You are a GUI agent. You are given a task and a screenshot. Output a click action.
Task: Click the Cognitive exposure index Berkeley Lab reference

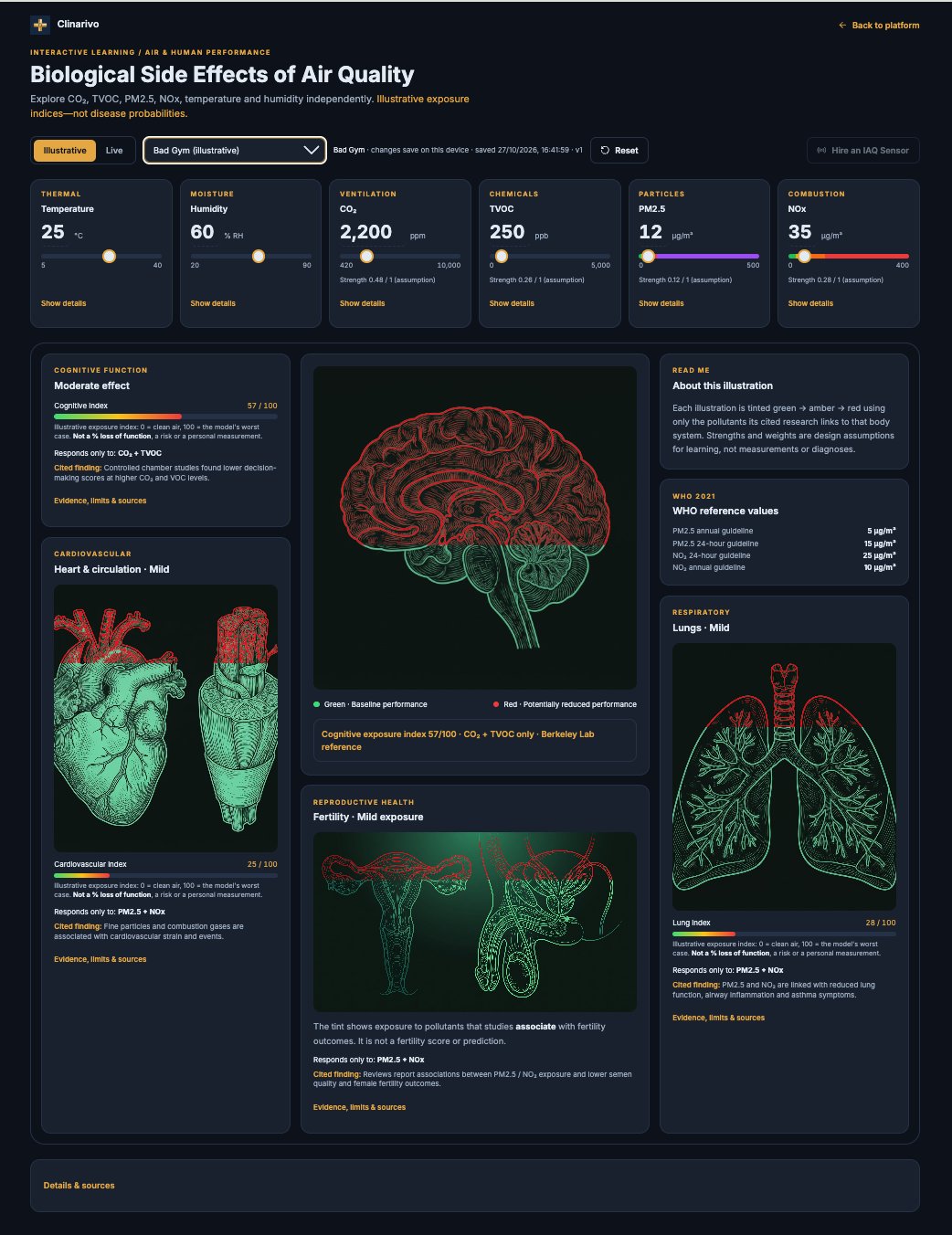pyautogui.click(x=475, y=740)
